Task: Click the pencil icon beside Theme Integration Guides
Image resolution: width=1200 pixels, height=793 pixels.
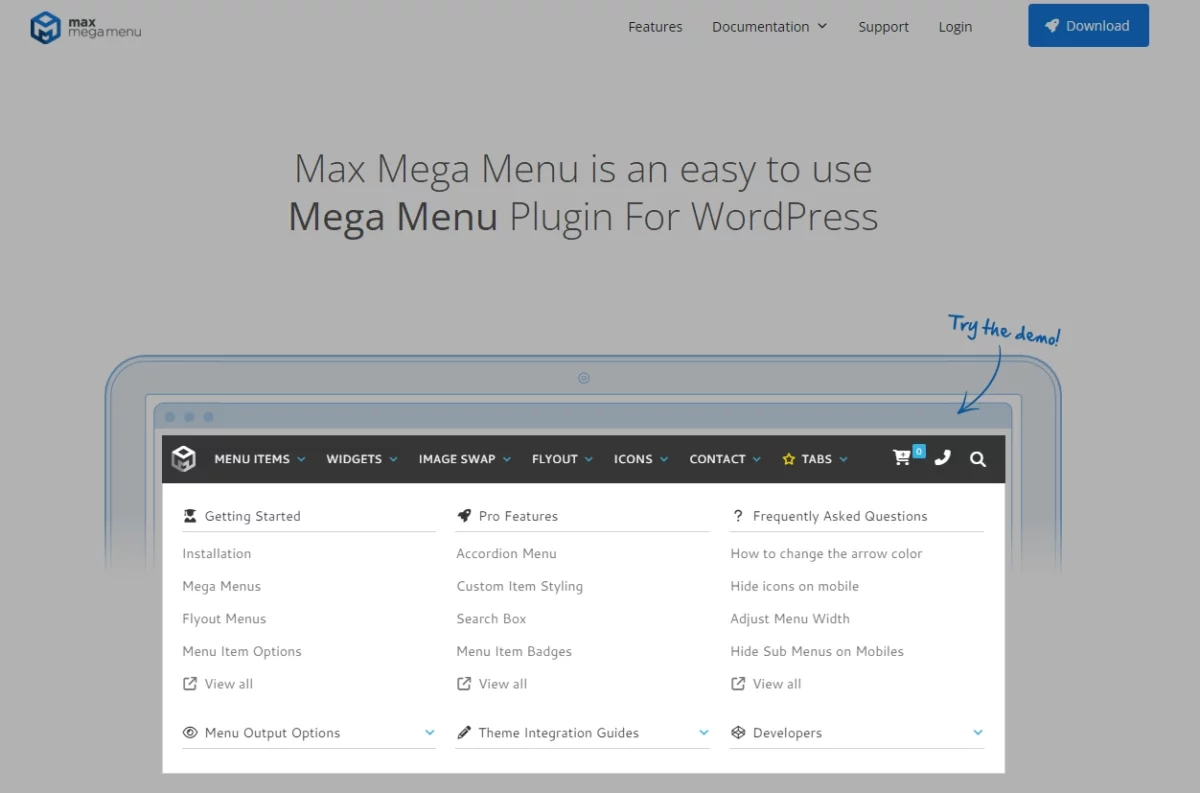Action: click(464, 733)
